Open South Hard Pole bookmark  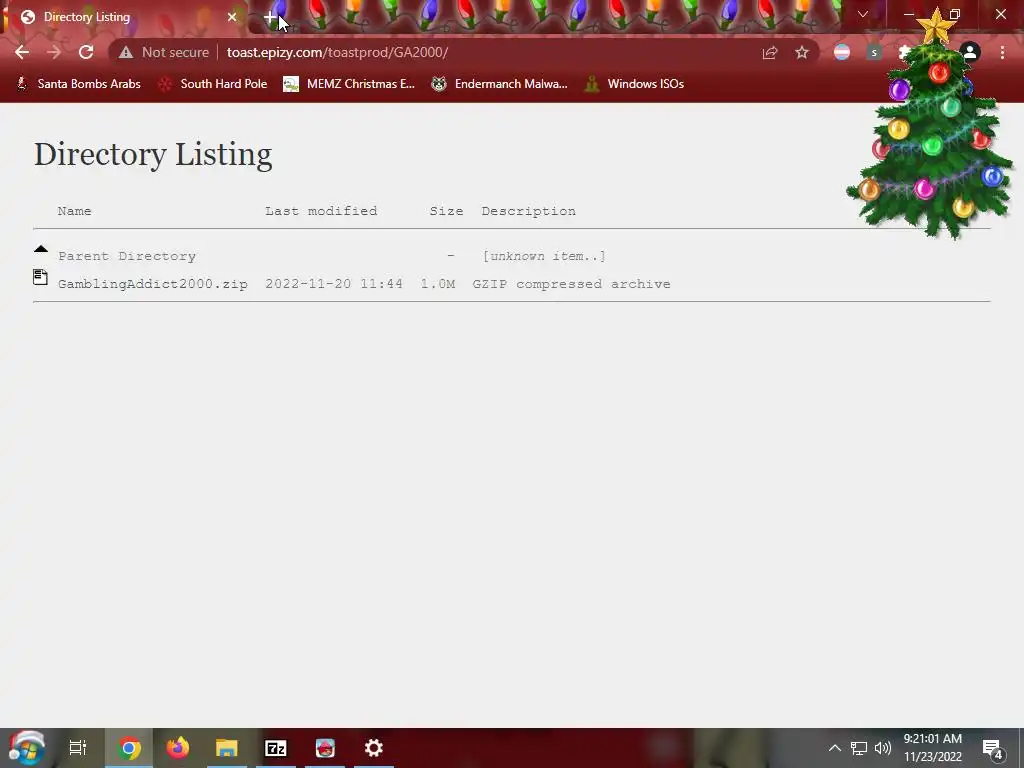pos(214,84)
